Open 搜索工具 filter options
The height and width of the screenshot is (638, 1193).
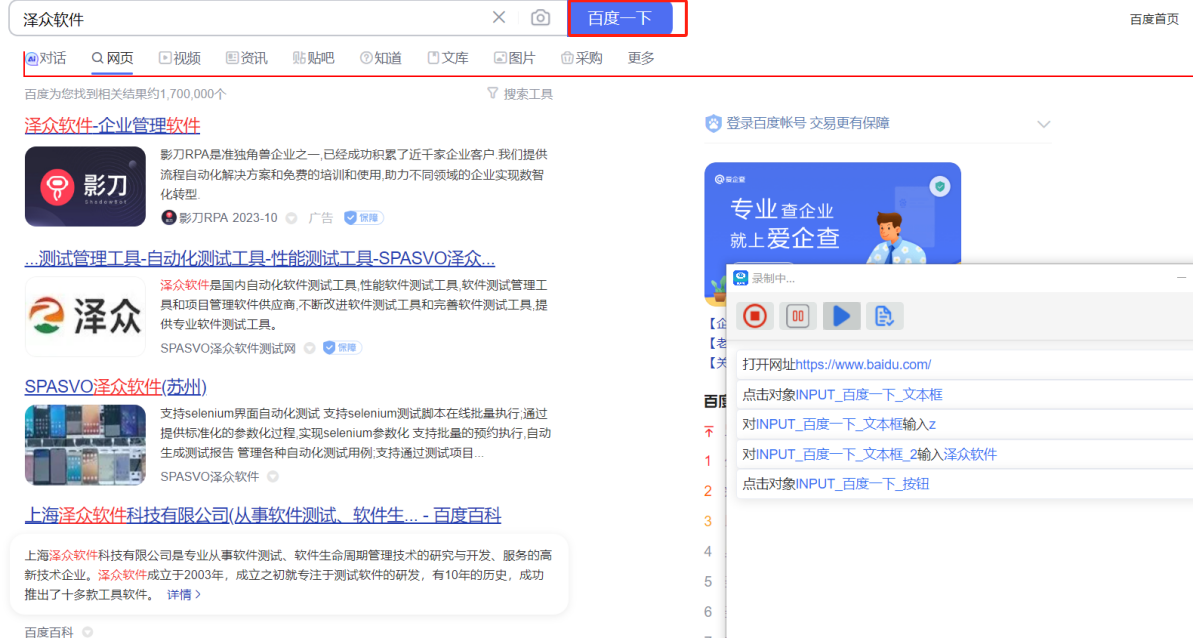pyautogui.click(x=520, y=94)
